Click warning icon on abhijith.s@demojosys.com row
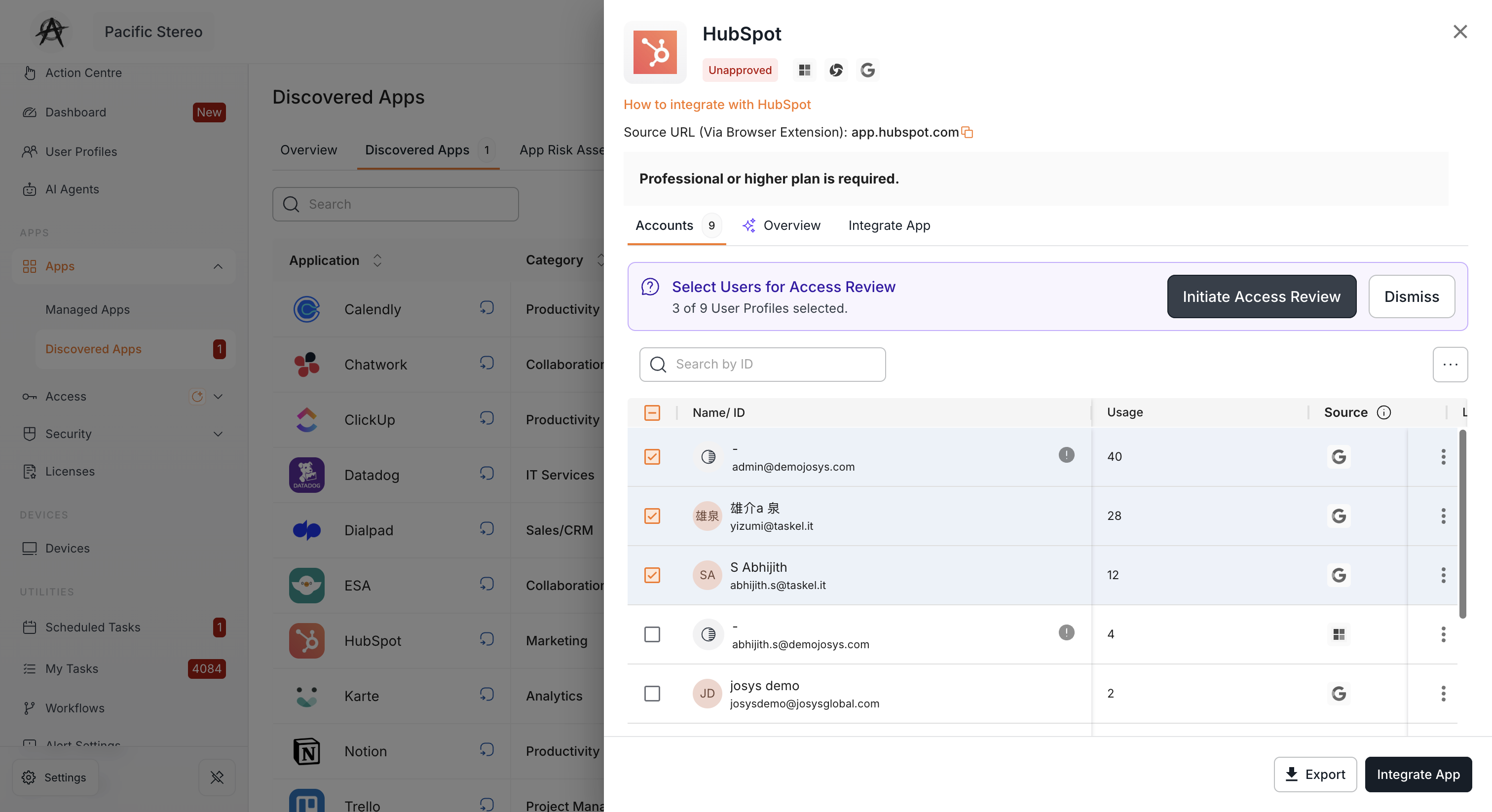 click(1066, 632)
